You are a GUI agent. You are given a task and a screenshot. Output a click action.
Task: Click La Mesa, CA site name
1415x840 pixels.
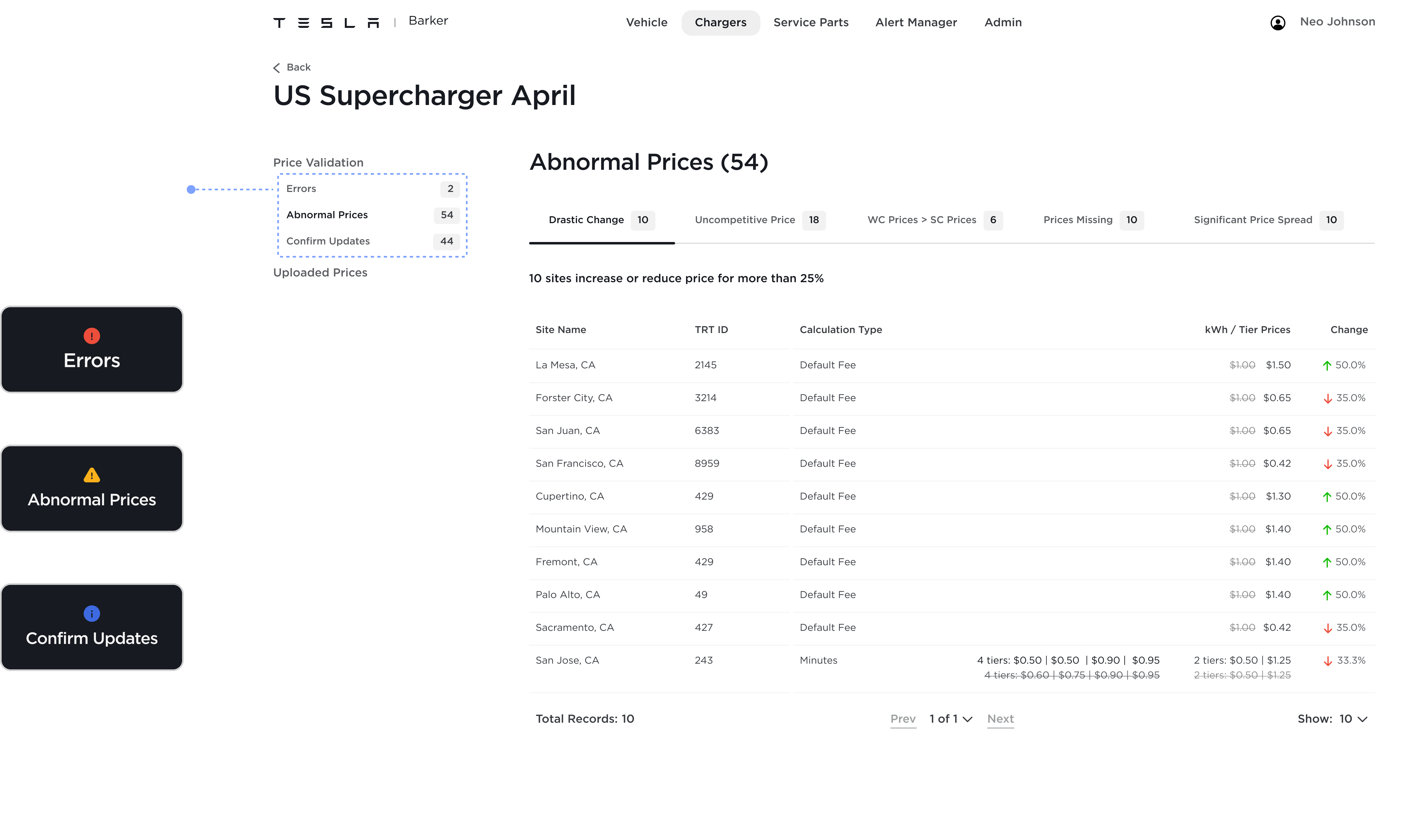point(565,366)
